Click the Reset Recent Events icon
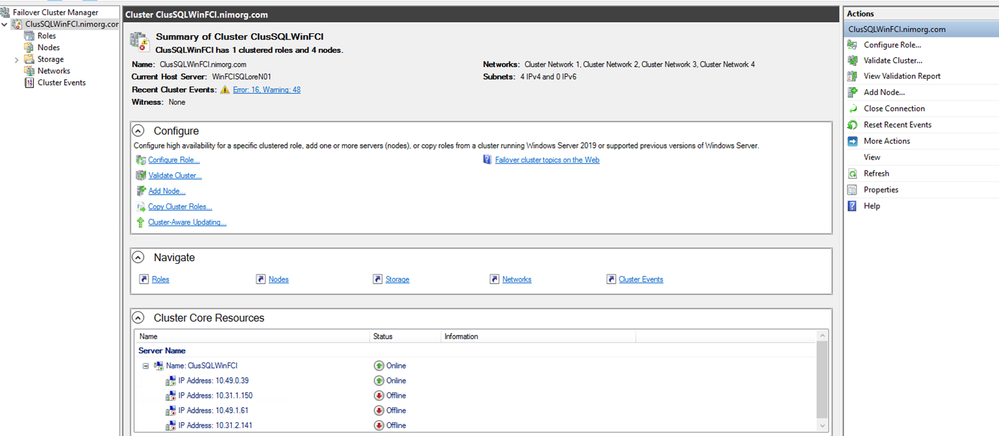 click(852, 125)
